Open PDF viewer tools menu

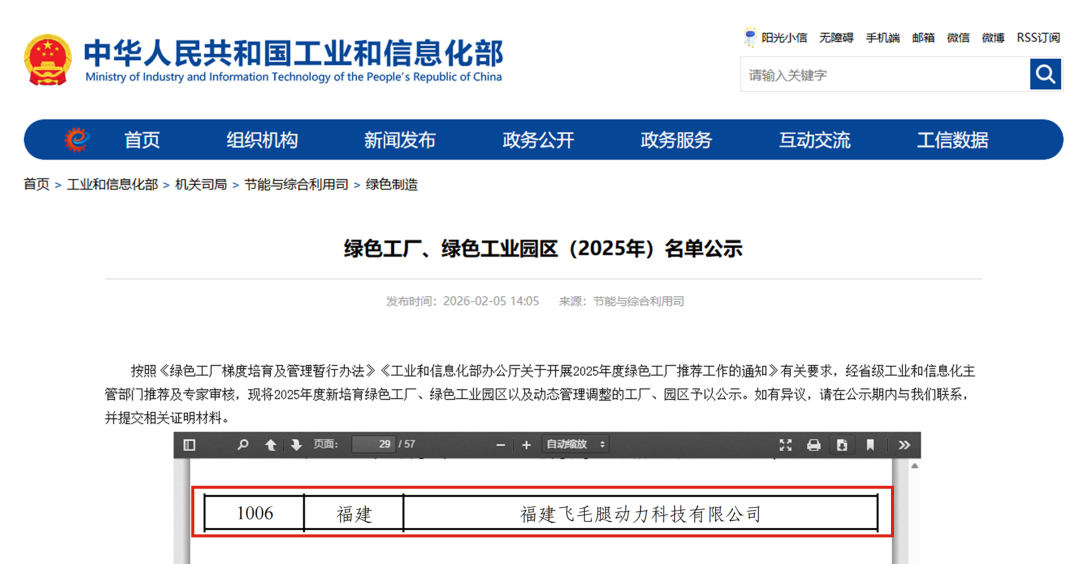point(904,445)
